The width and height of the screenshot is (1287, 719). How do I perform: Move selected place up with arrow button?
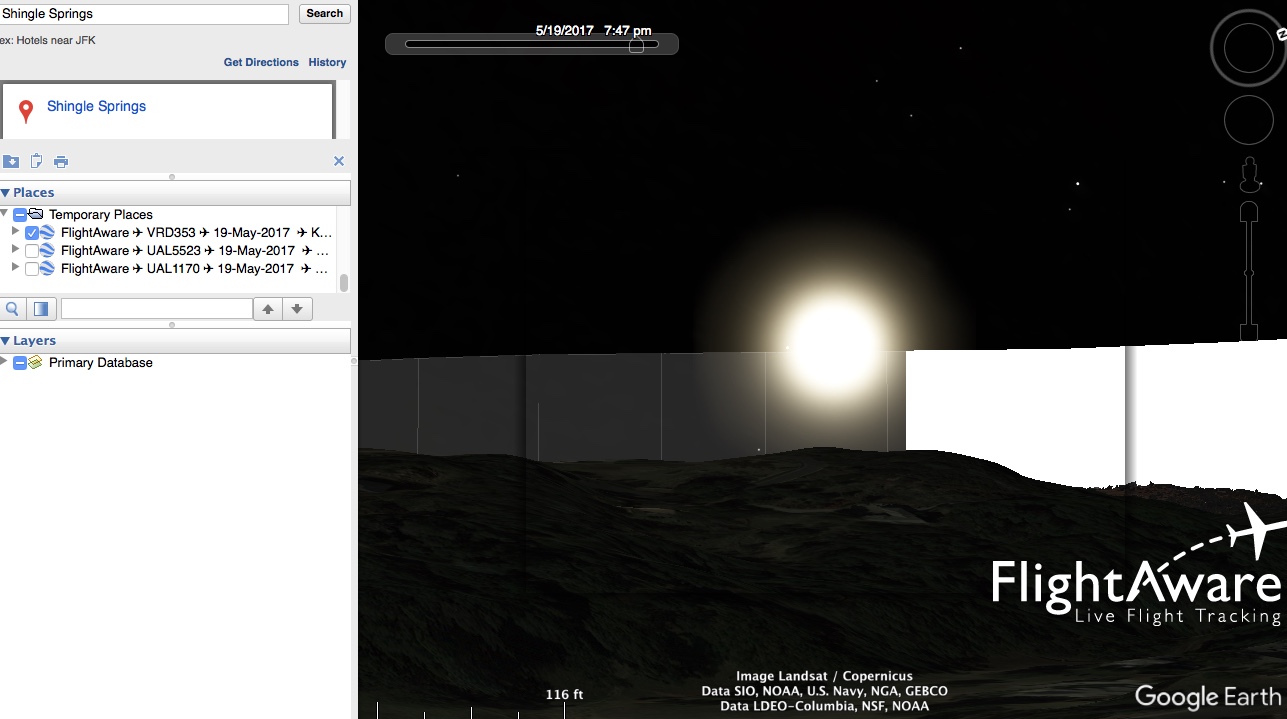(268, 309)
